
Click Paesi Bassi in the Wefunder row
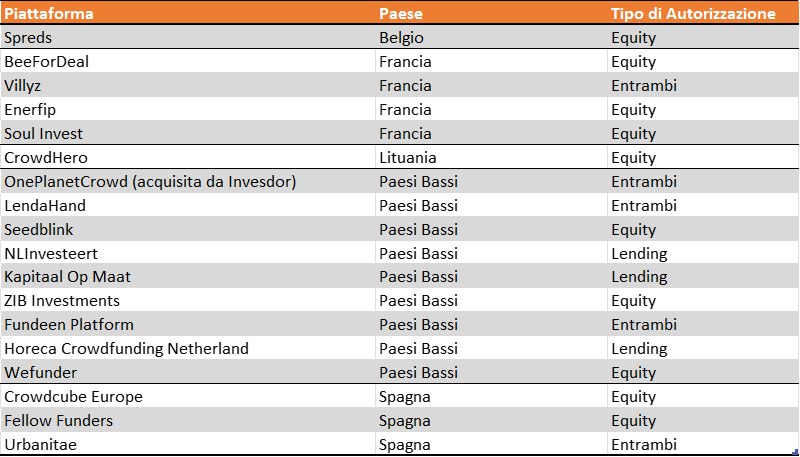coord(418,373)
